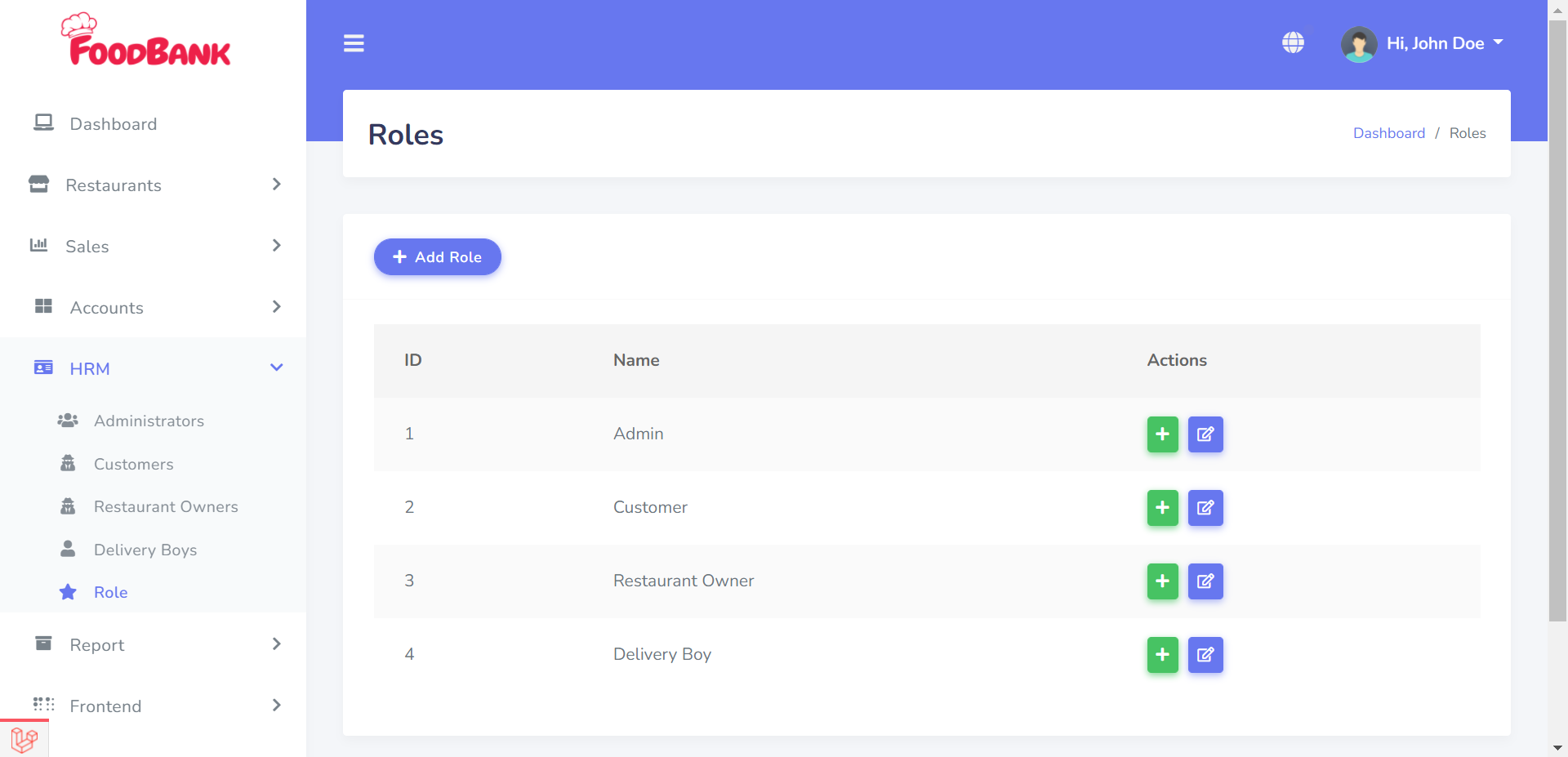Click the Restaurants store icon
Screen dimensions: 1568x757
pyautogui.click(x=38, y=184)
